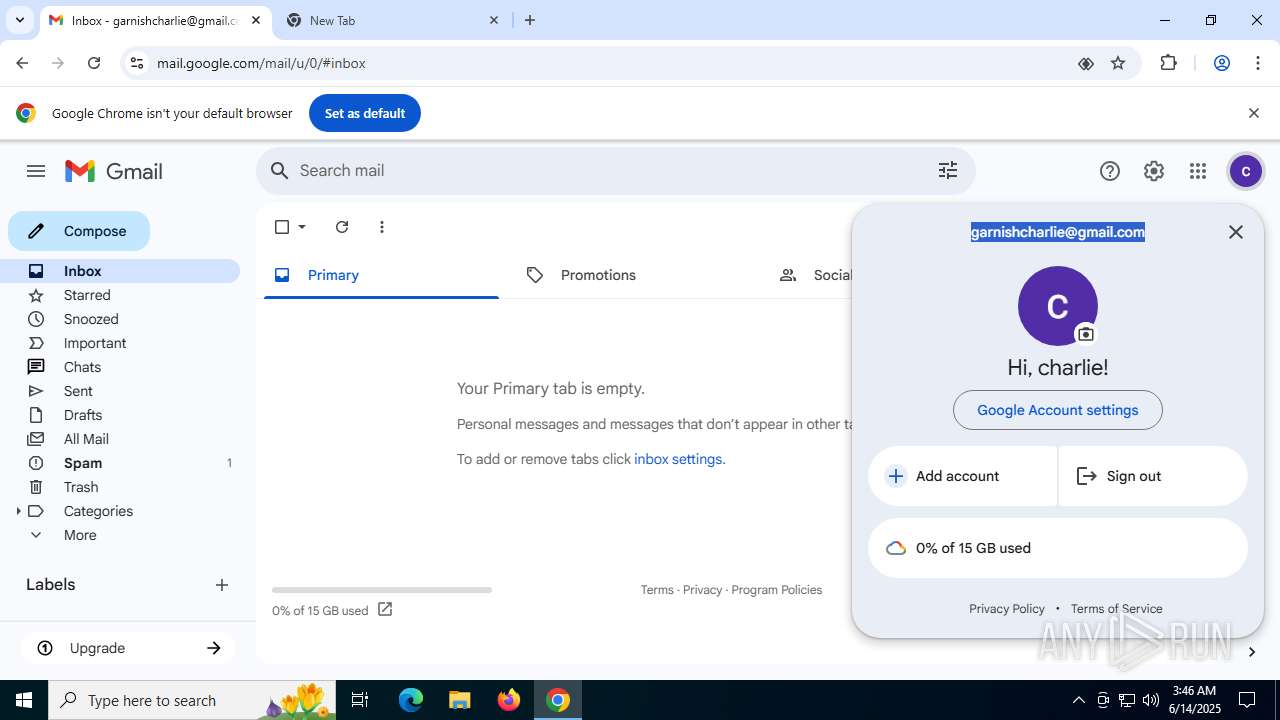Viewport: 1280px width, 720px height.
Task: Click 0% of 15 GB used in popup
Action: point(1058,548)
